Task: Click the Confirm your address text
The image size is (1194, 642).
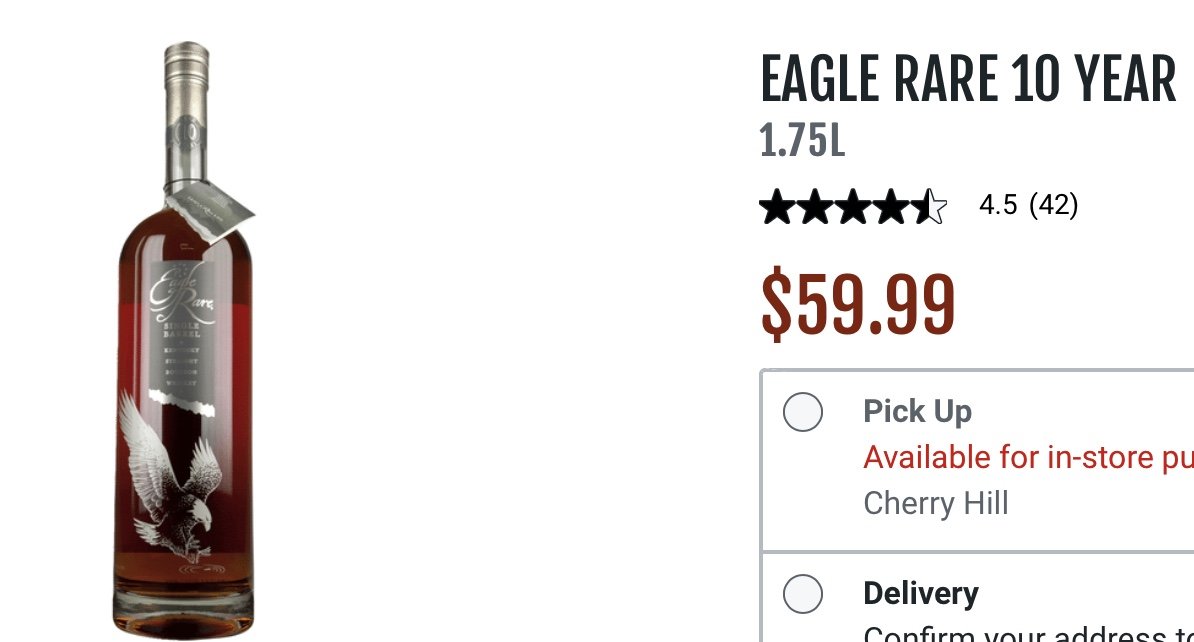Action: tap(1028, 634)
